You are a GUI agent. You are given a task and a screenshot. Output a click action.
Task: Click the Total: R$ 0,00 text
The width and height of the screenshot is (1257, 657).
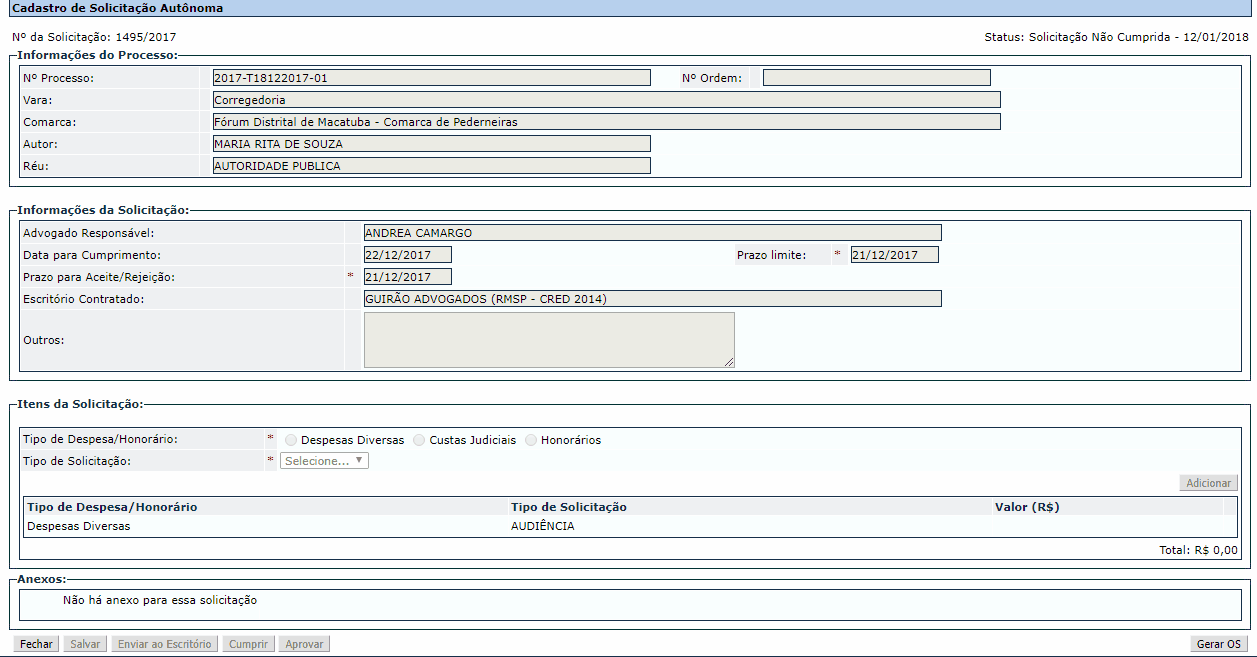(x=1198, y=550)
